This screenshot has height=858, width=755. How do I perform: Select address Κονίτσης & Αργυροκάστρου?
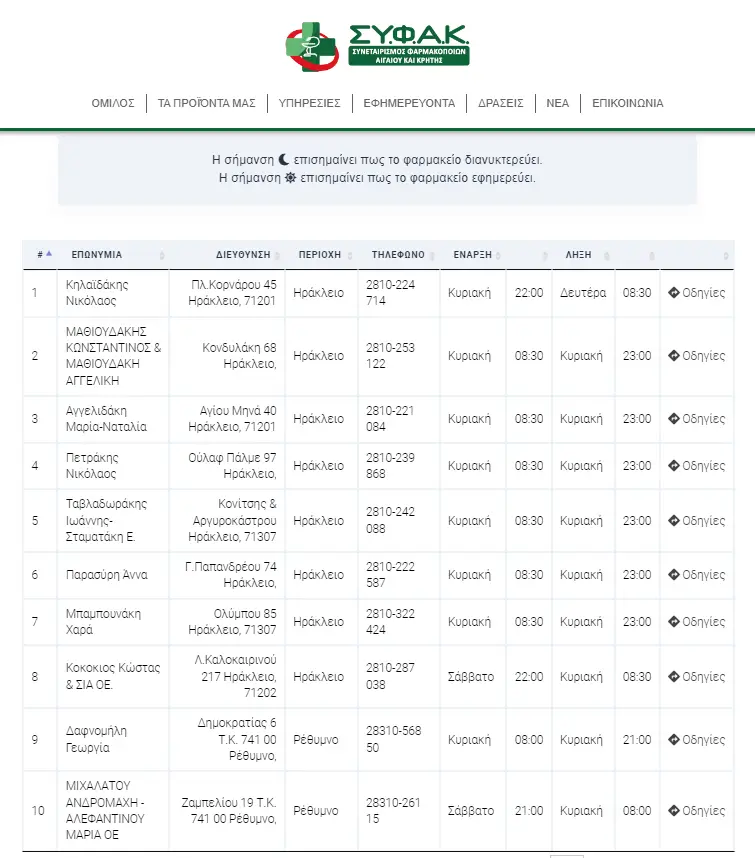[234, 512]
